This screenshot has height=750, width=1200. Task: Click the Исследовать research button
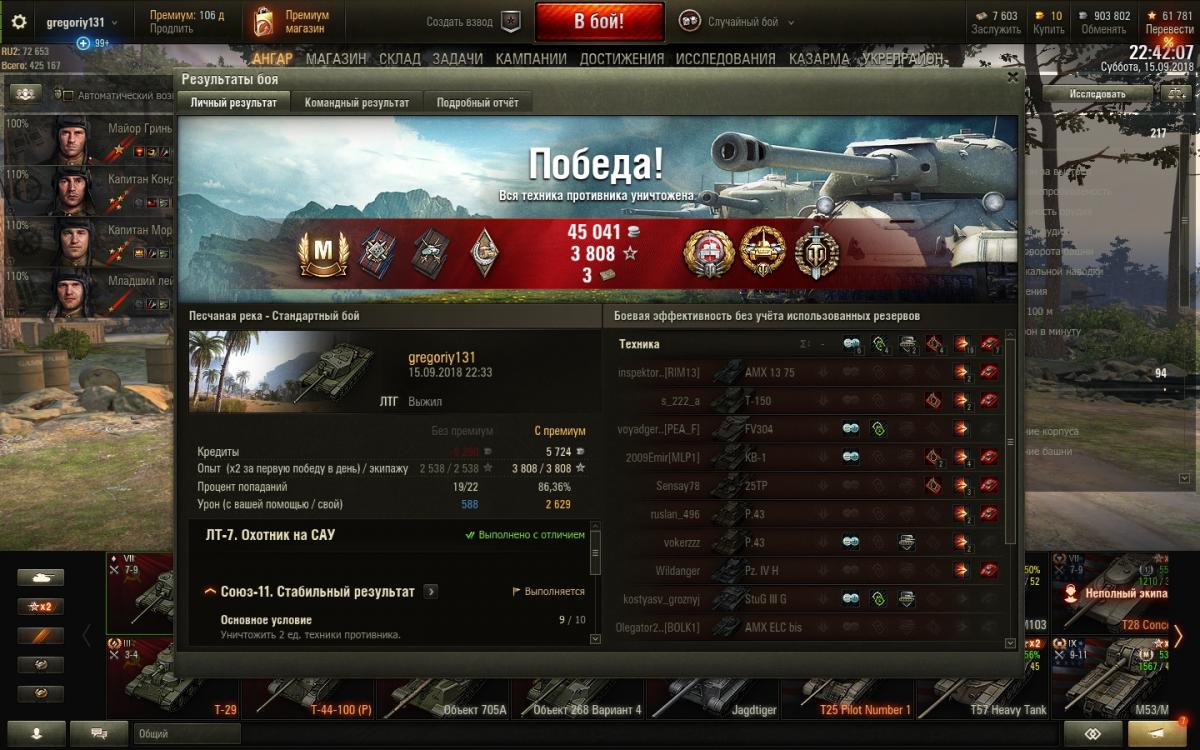pyautogui.click(x=1097, y=94)
